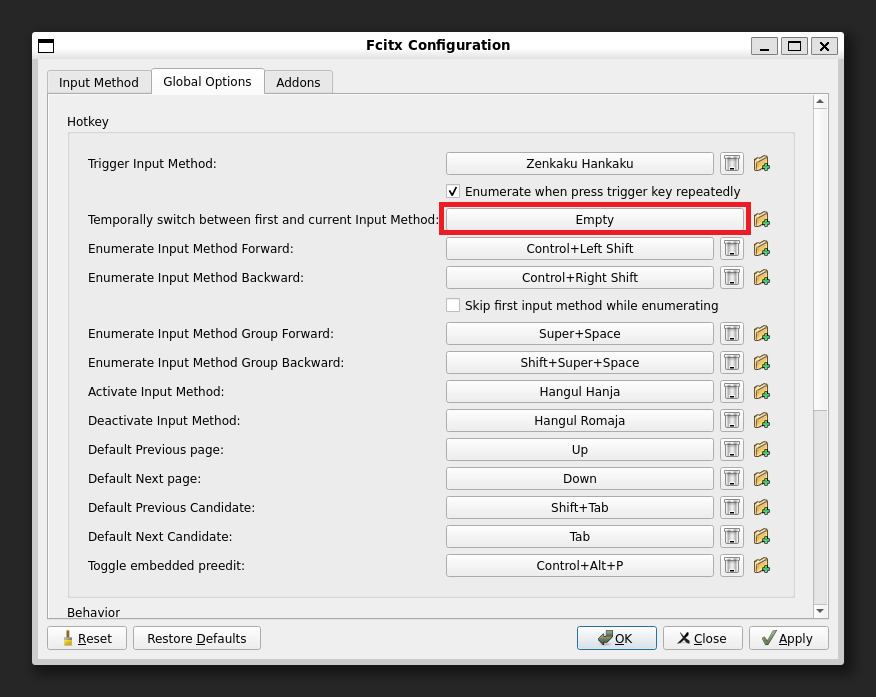Delete the Enumerate Input Method Forward hotkey
Screen dimensions: 876x697
[732, 249]
